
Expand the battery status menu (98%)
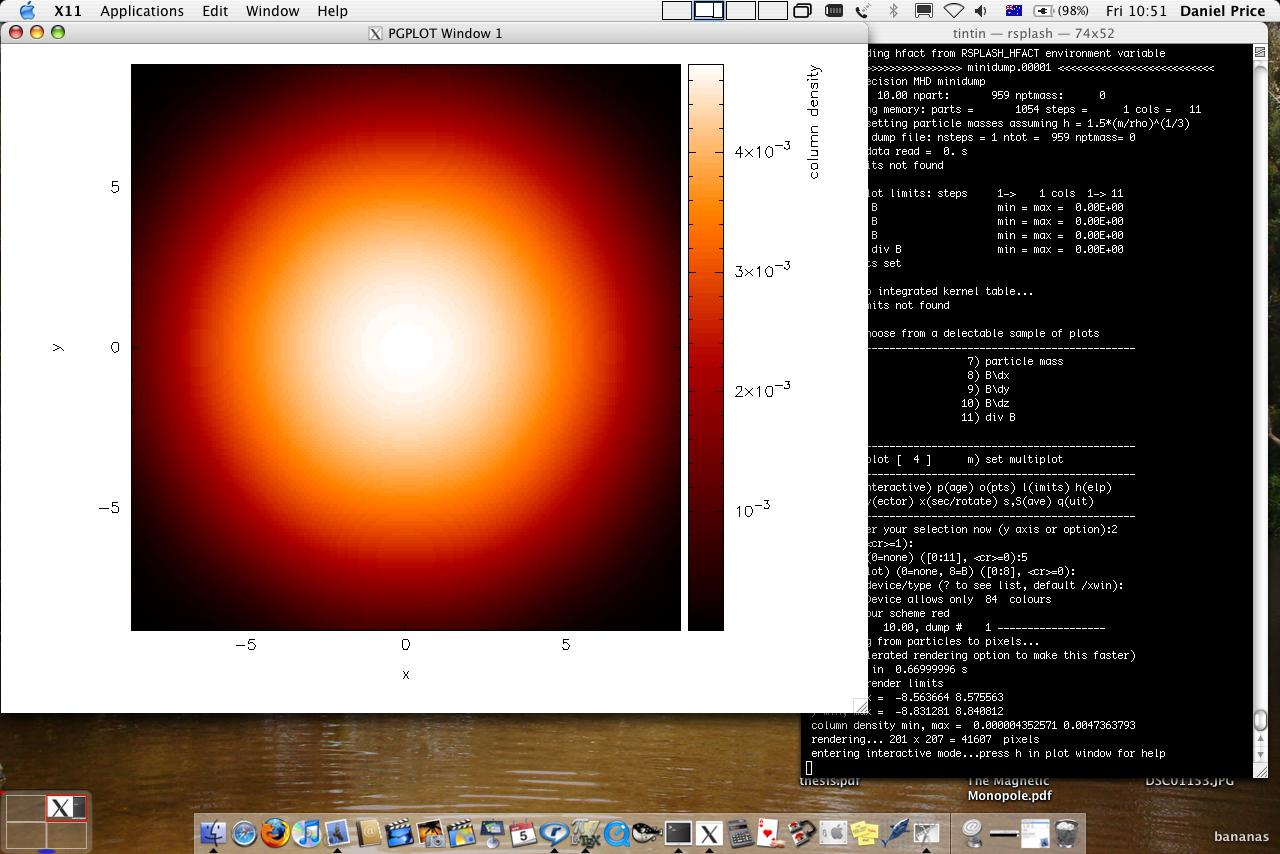[1061, 11]
